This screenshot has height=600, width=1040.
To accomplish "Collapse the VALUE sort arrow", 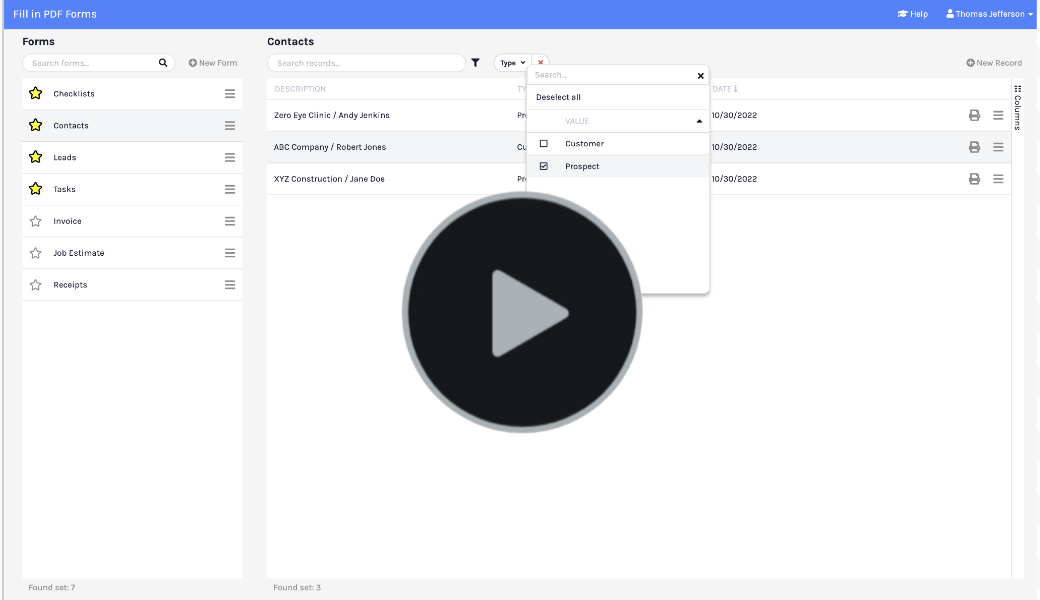I will coord(699,121).
